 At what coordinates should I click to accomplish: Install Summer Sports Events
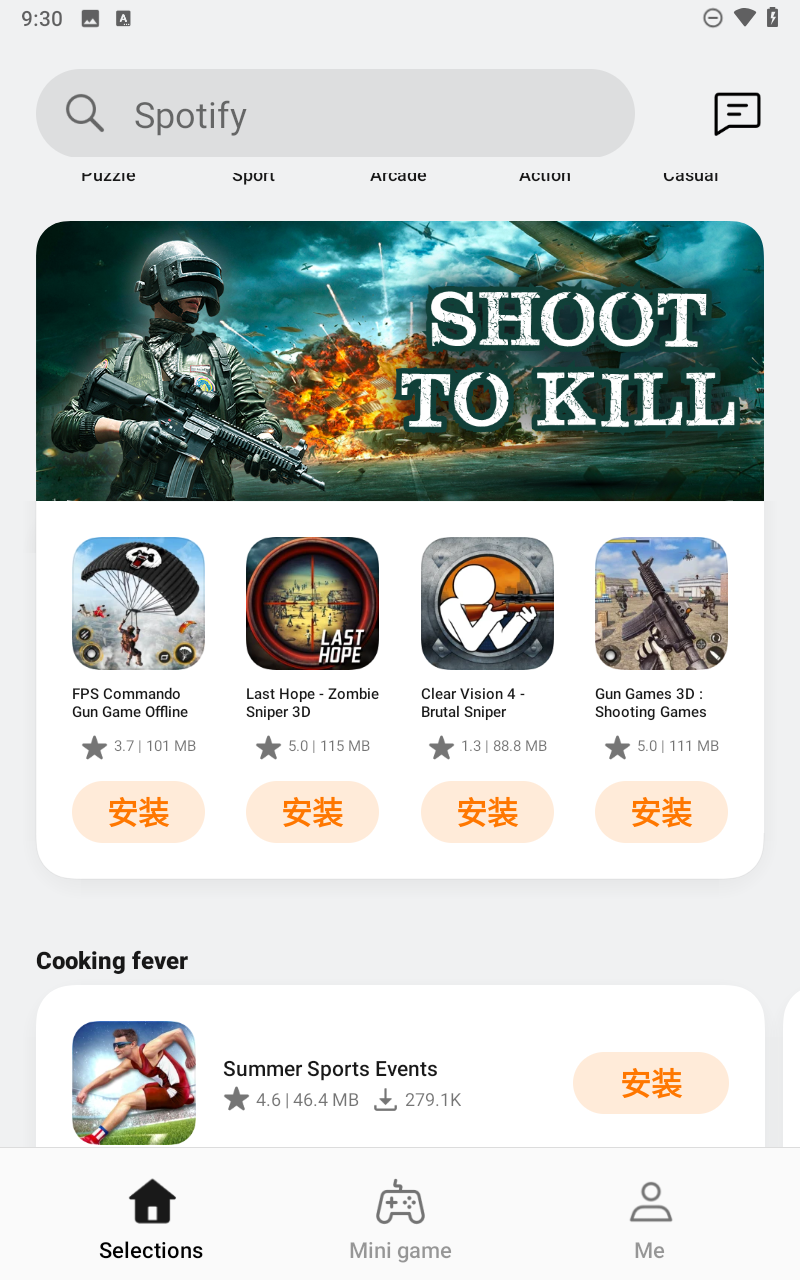[651, 1083]
